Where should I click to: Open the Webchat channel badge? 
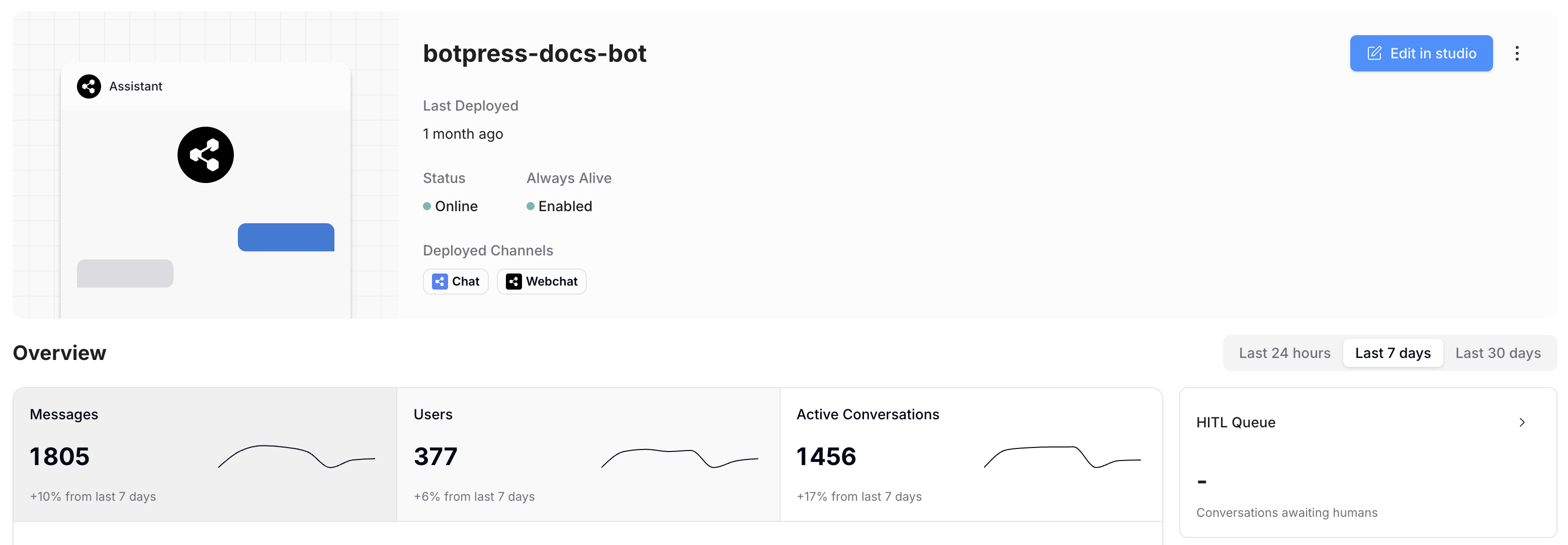[542, 282]
